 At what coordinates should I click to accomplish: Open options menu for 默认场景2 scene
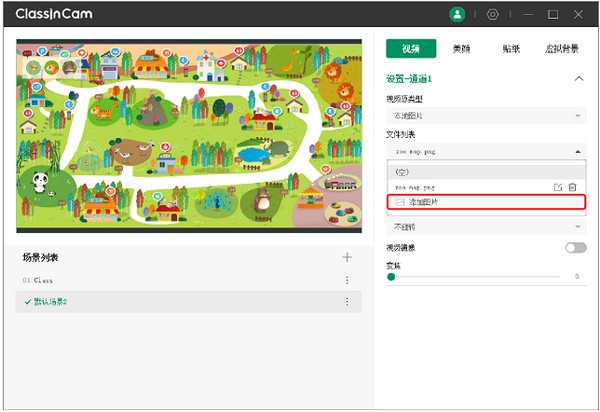[347, 302]
